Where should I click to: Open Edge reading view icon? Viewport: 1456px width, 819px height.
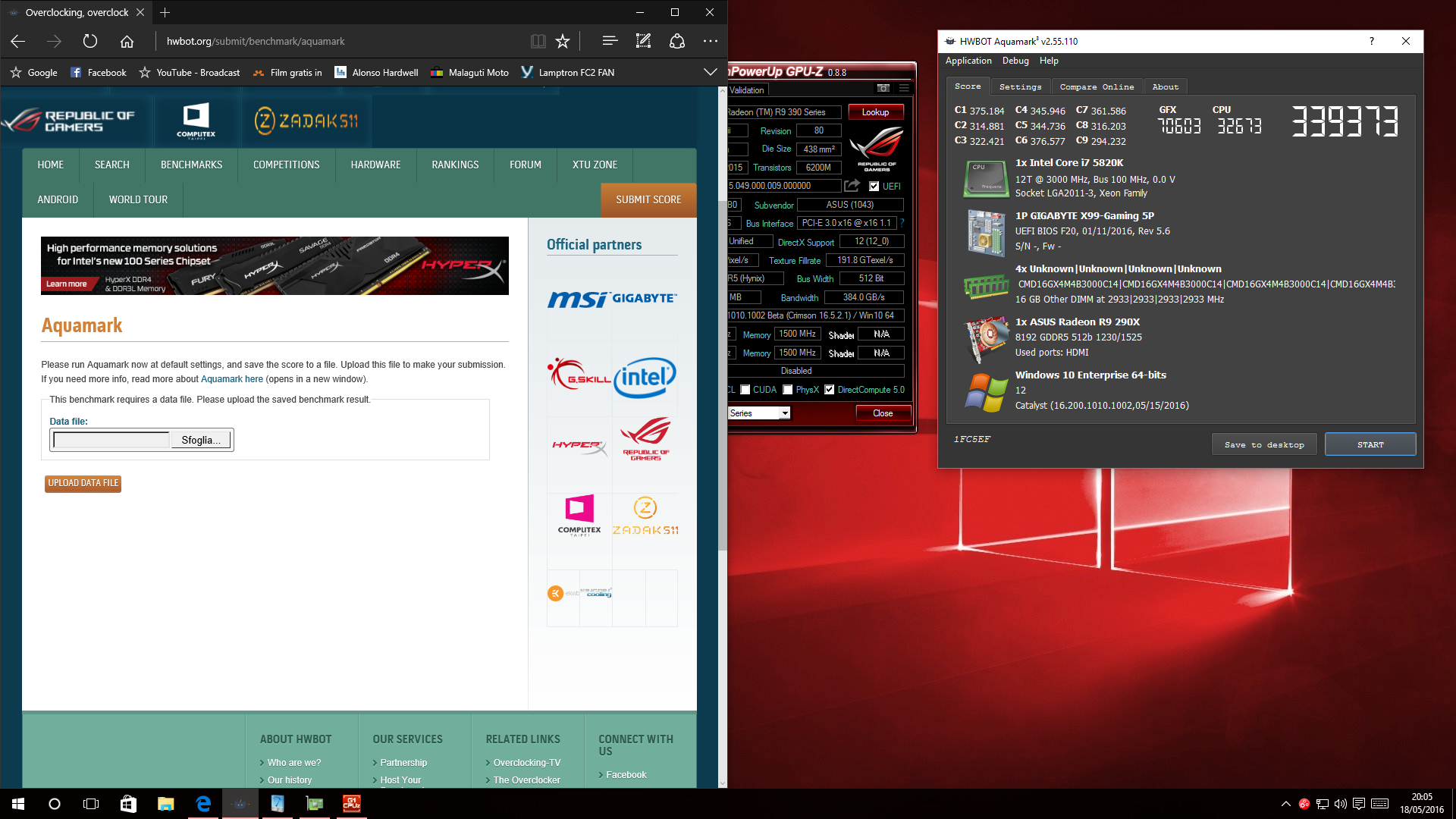click(538, 41)
